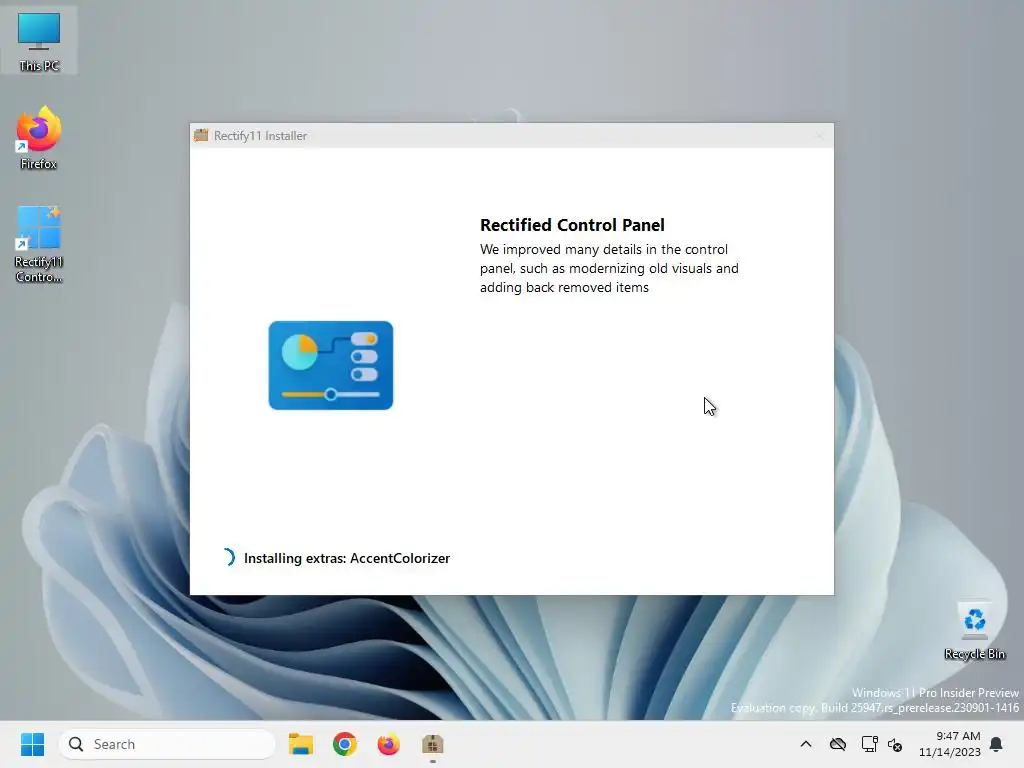Switch to the Rectify11 Installer taskbar icon
The height and width of the screenshot is (768, 1024).
click(432, 744)
